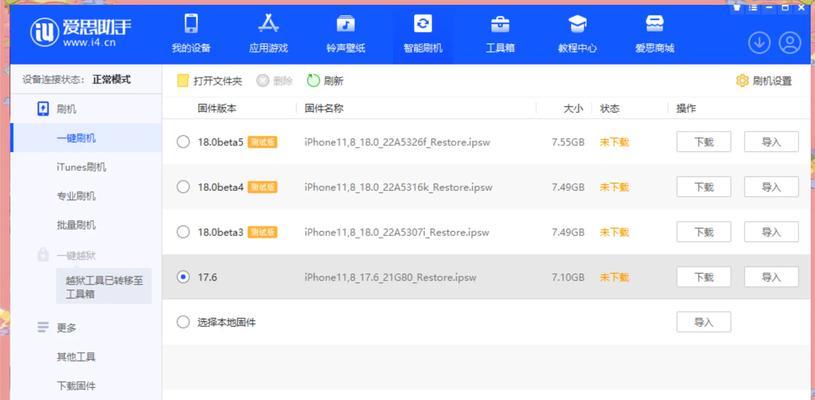Open 工具箱 toolbox section
The width and height of the screenshot is (815, 400).
pyautogui.click(x=500, y=34)
